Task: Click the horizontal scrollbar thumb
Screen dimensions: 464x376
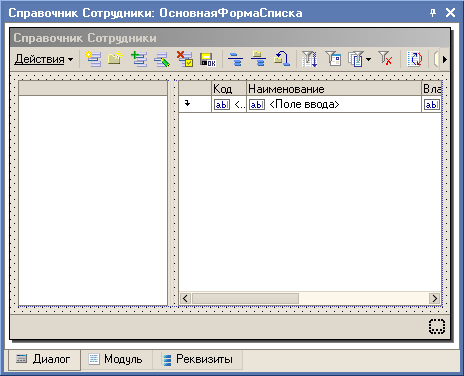Action: coord(245,298)
